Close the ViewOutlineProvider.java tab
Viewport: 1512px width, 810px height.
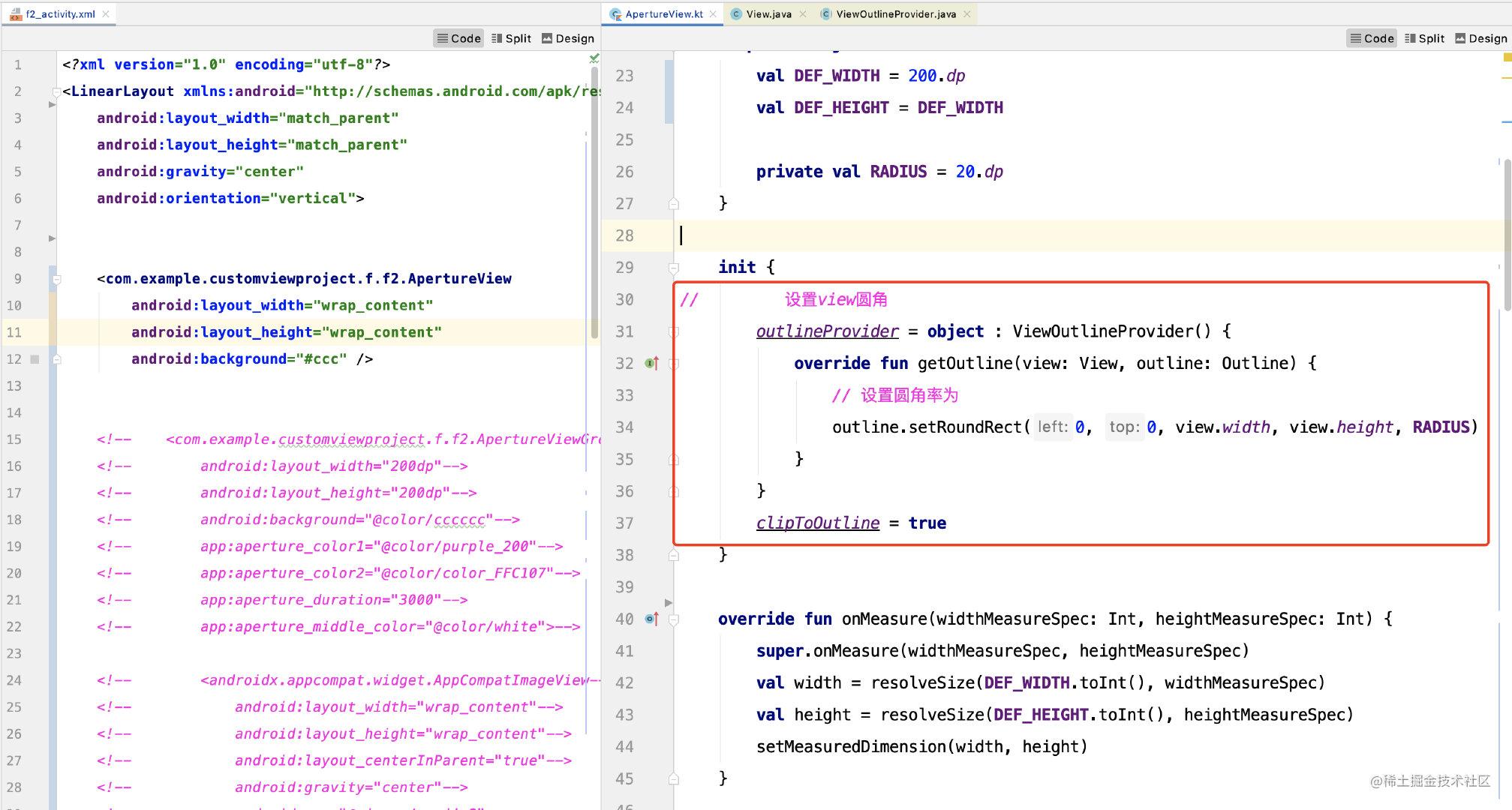967,13
